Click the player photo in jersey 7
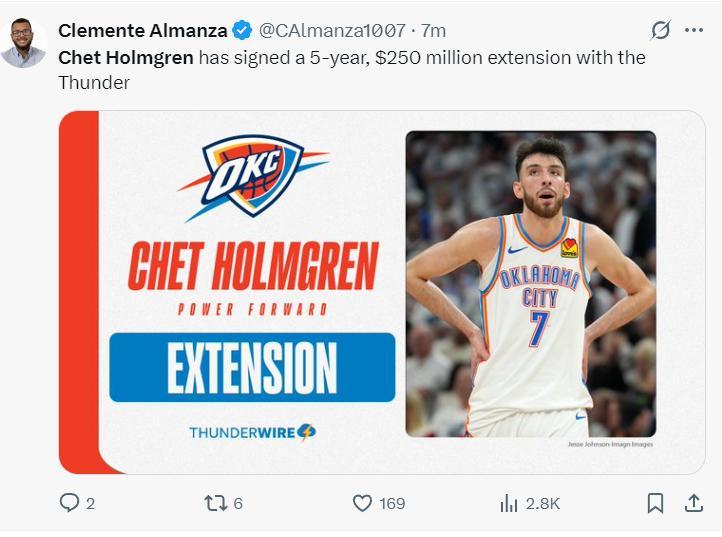 click(530, 284)
